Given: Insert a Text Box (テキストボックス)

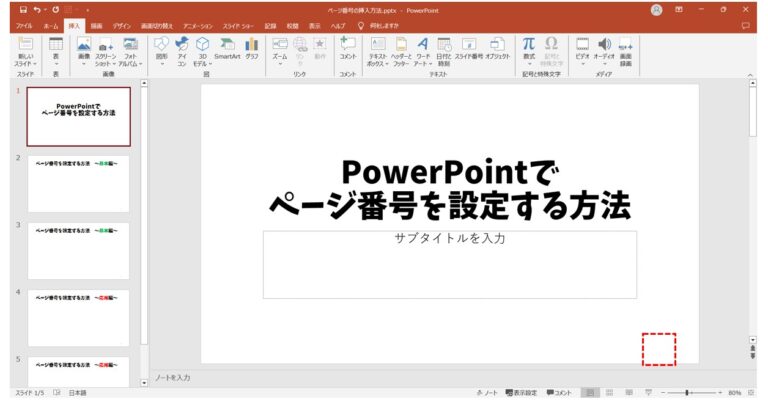Looking at the screenshot, I should point(378,51).
